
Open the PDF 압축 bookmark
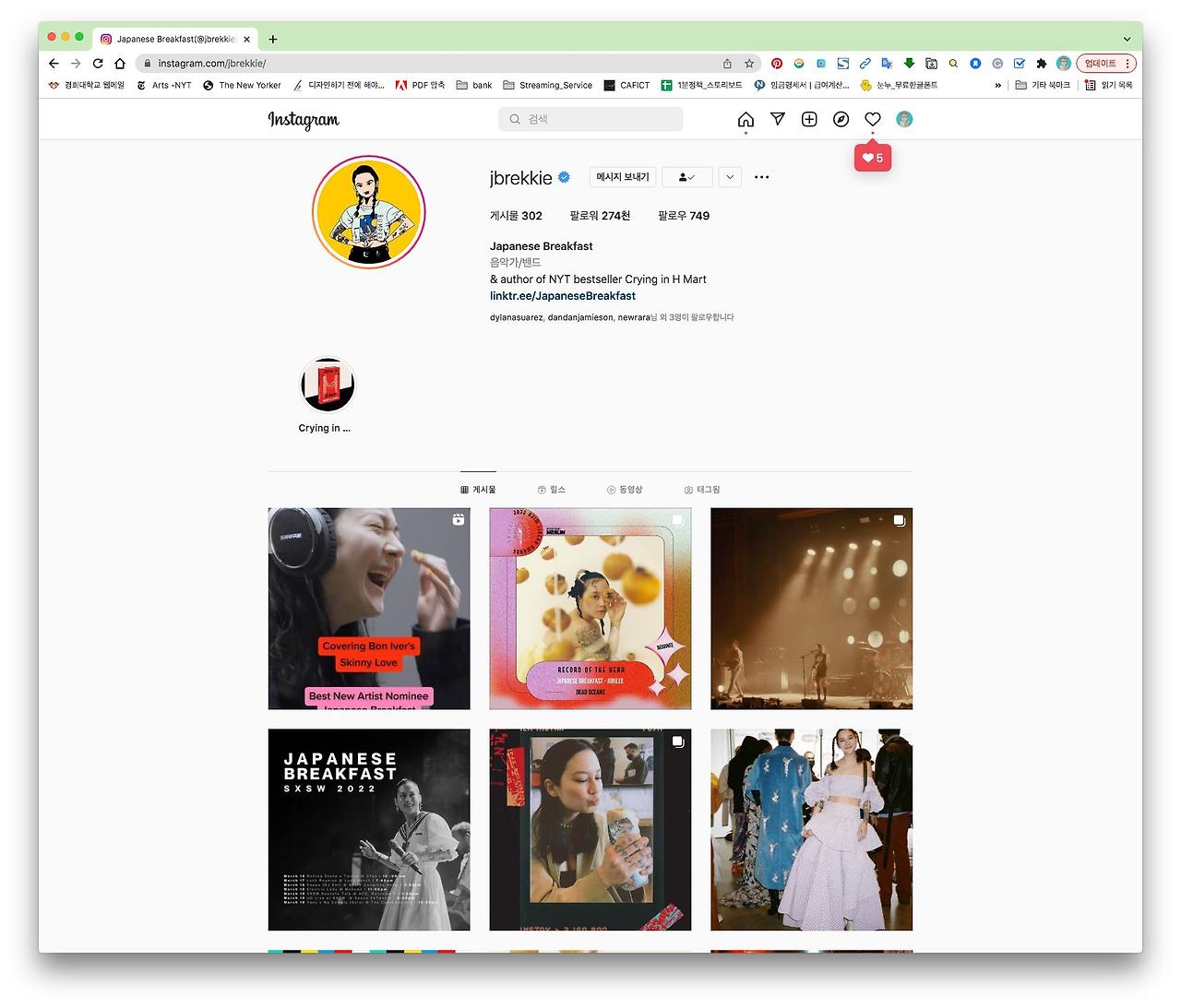pos(420,85)
